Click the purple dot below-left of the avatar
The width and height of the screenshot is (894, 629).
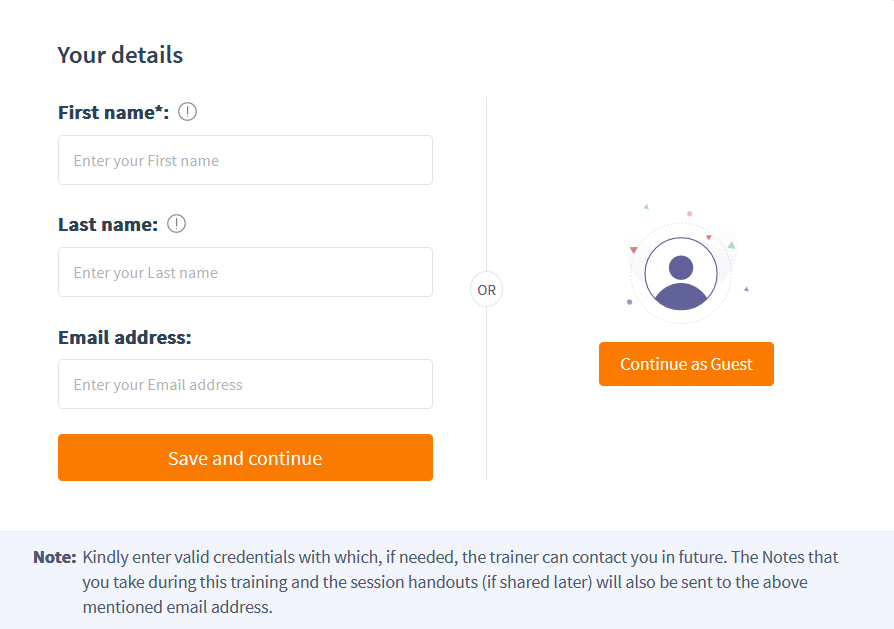pyautogui.click(x=629, y=302)
